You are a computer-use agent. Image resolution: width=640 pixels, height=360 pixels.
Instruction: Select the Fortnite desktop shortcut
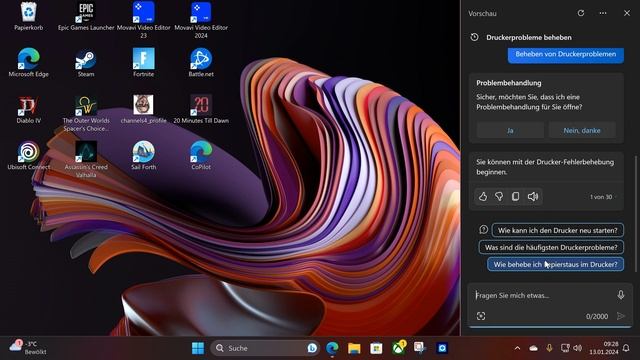point(143,62)
